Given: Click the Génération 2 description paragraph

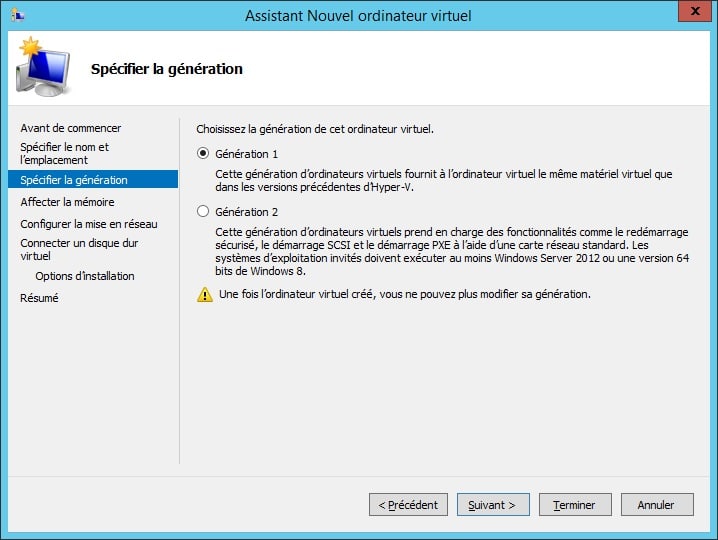Looking at the screenshot, I should pos(452,251).
